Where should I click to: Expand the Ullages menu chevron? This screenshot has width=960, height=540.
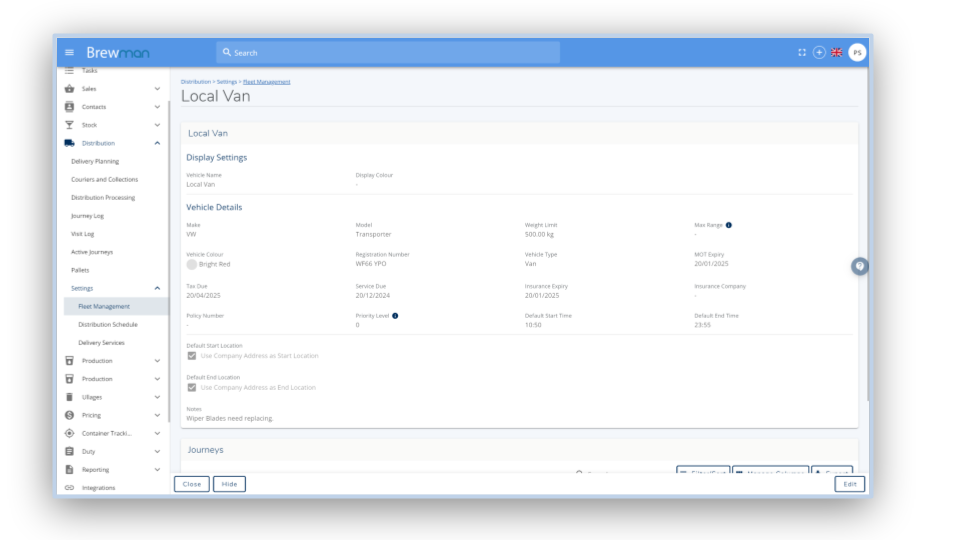click(157, 397)
